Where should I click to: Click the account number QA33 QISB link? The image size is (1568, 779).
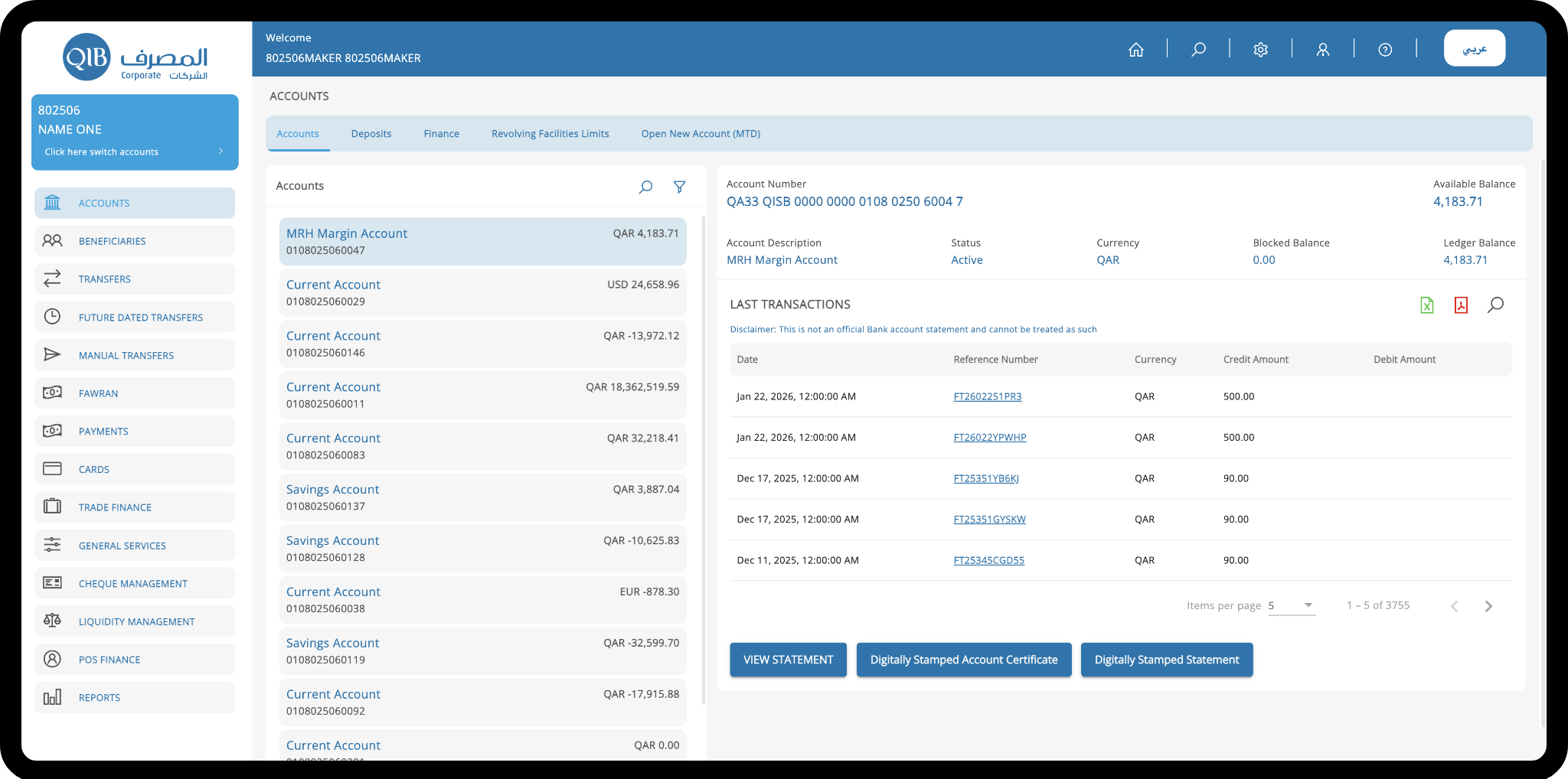click(844, 202)
